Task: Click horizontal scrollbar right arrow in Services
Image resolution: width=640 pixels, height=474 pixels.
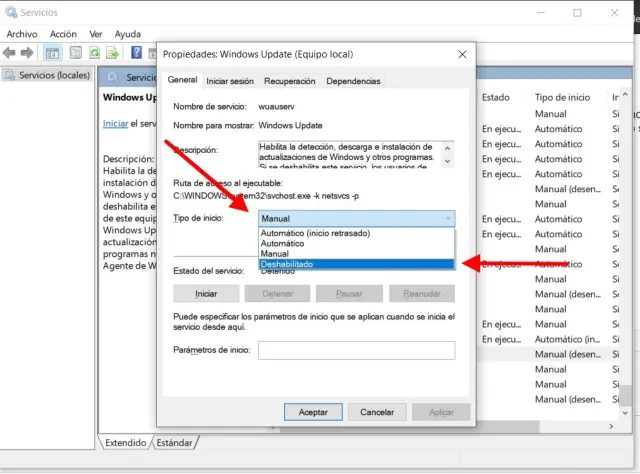Action: [611, 426]
